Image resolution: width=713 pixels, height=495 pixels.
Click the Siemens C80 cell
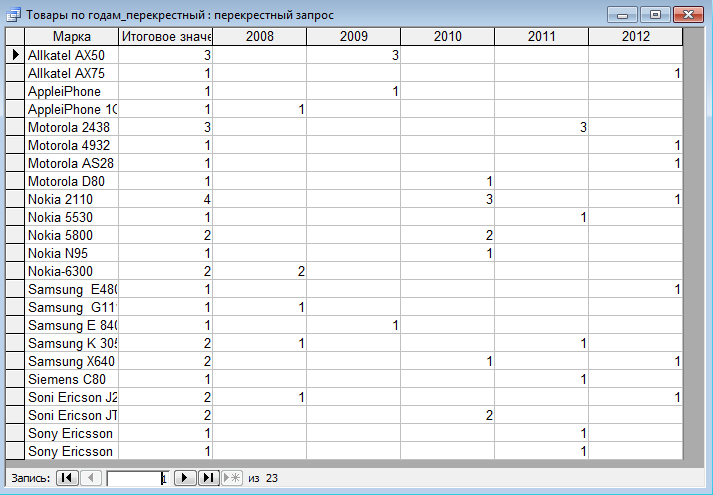[x=71, y=379]
